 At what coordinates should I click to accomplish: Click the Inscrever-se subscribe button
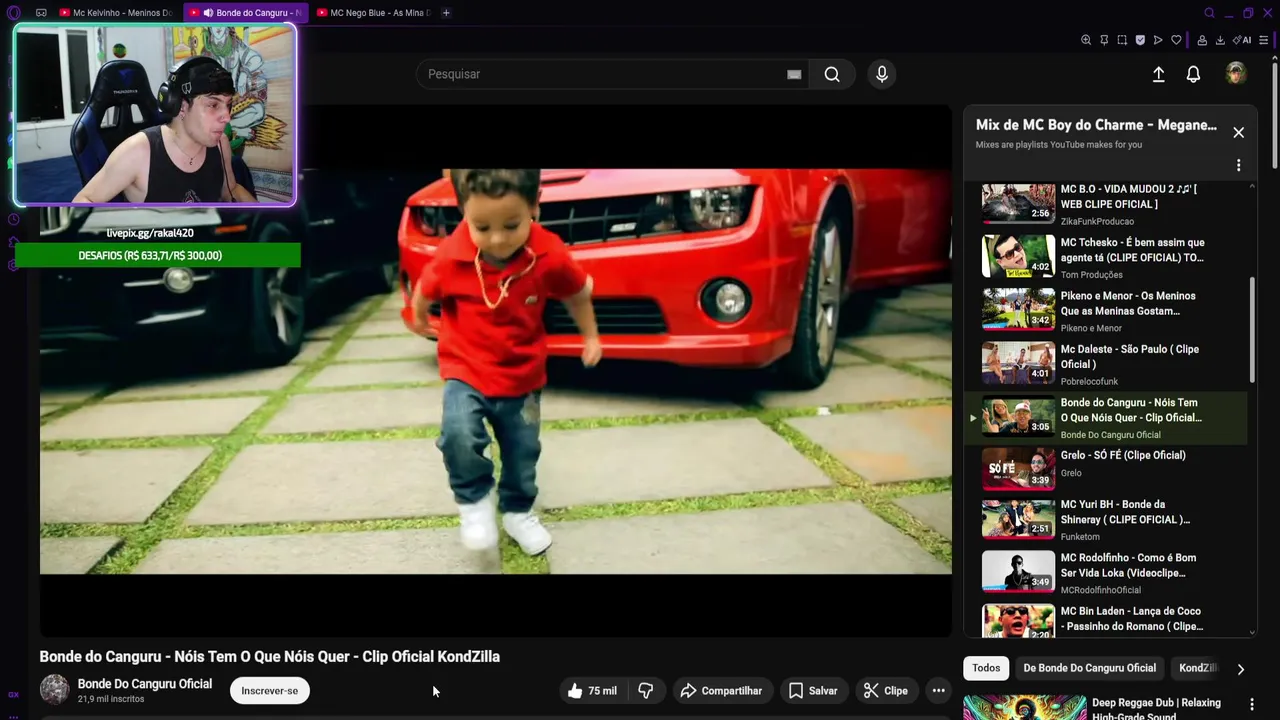pyautogui.click(x=270, y=691)
